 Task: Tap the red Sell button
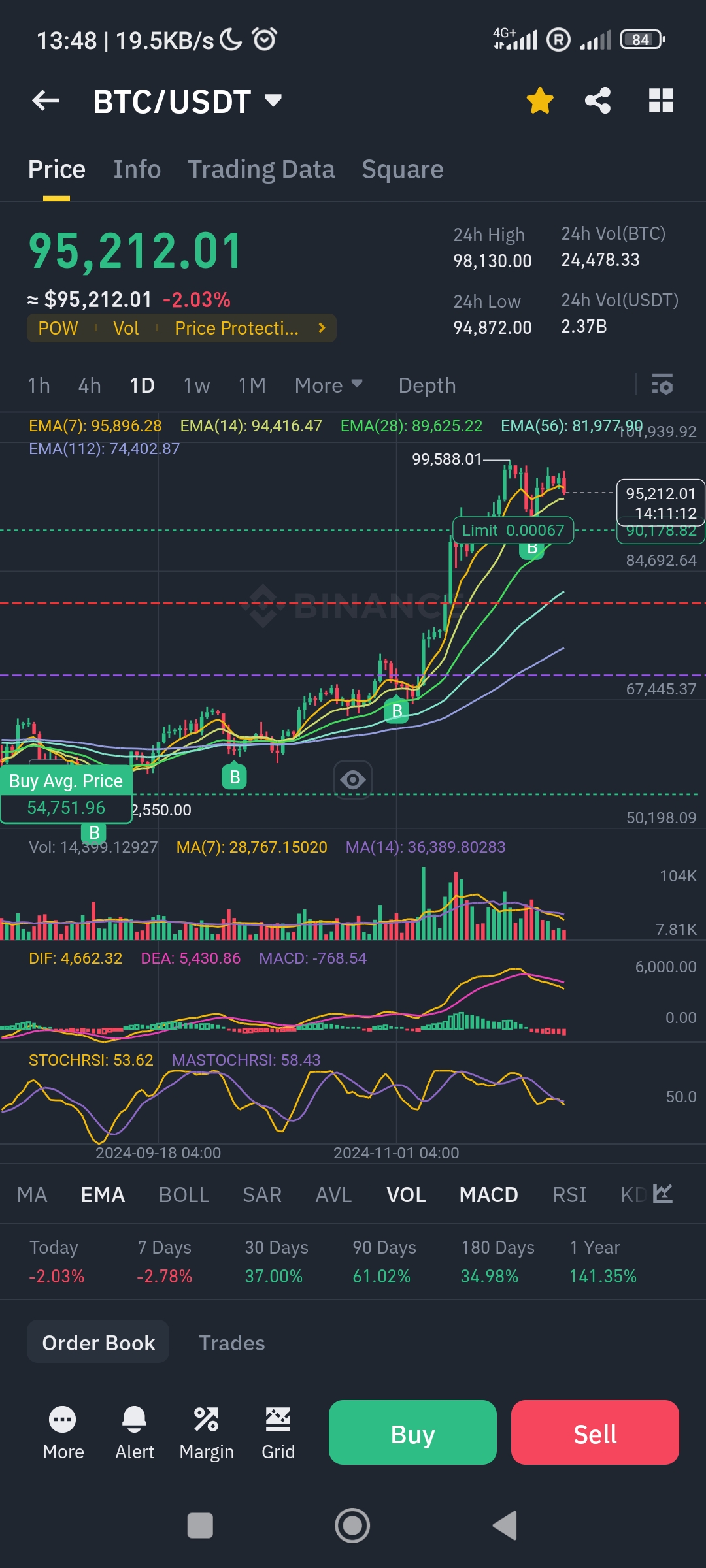tap(595, 1432)
